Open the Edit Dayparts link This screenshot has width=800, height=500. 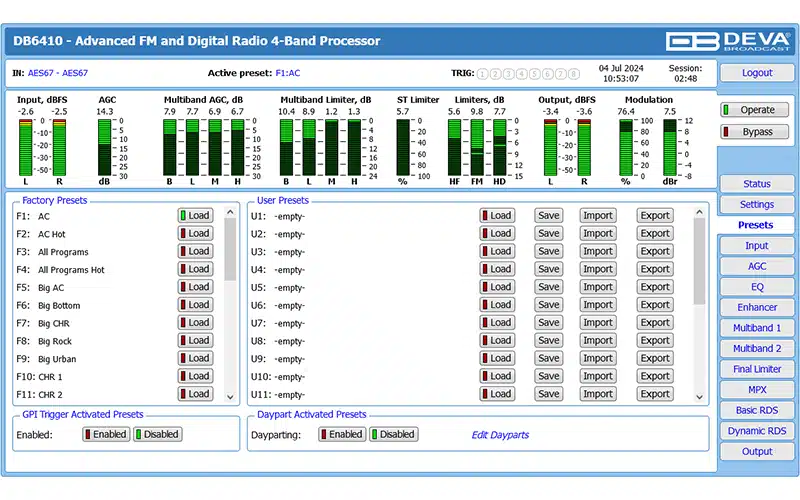click(500, 435)
